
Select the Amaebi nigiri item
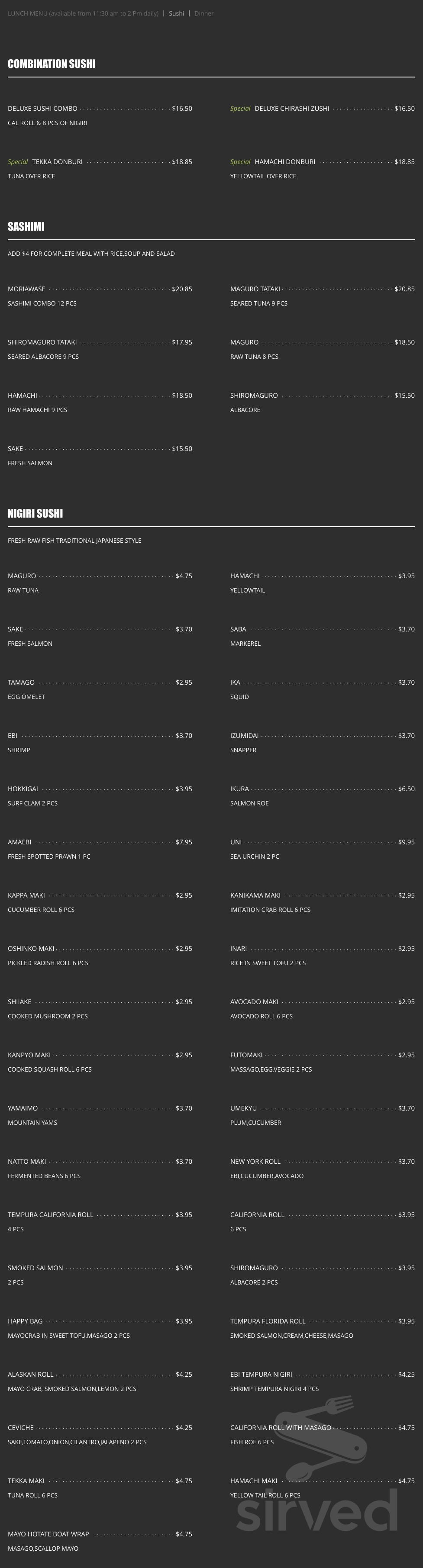(x=19, y=842)
